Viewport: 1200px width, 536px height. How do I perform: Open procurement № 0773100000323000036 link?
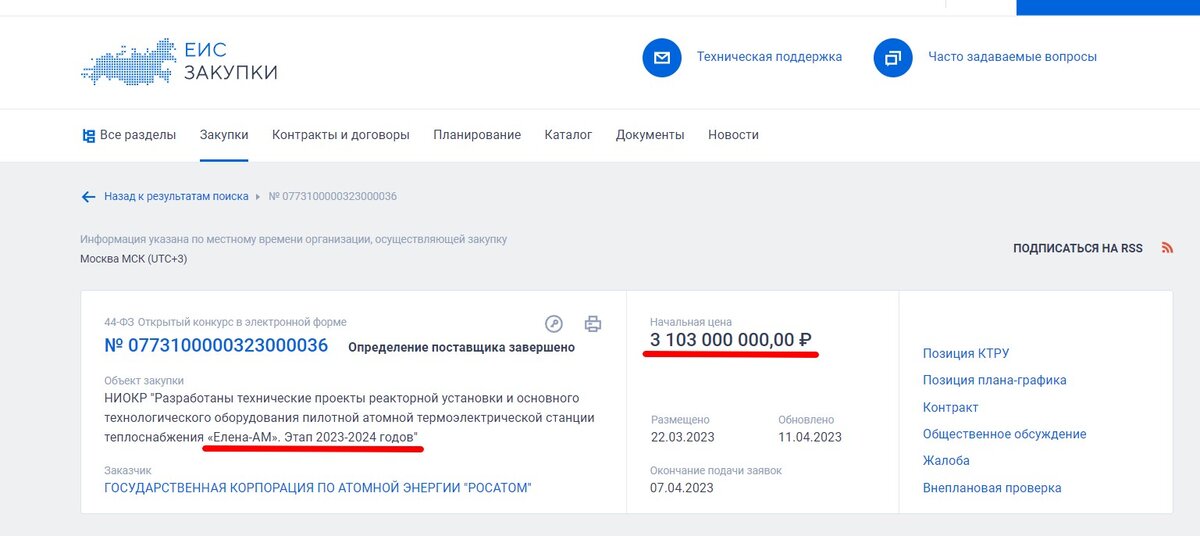coord(216,346)
